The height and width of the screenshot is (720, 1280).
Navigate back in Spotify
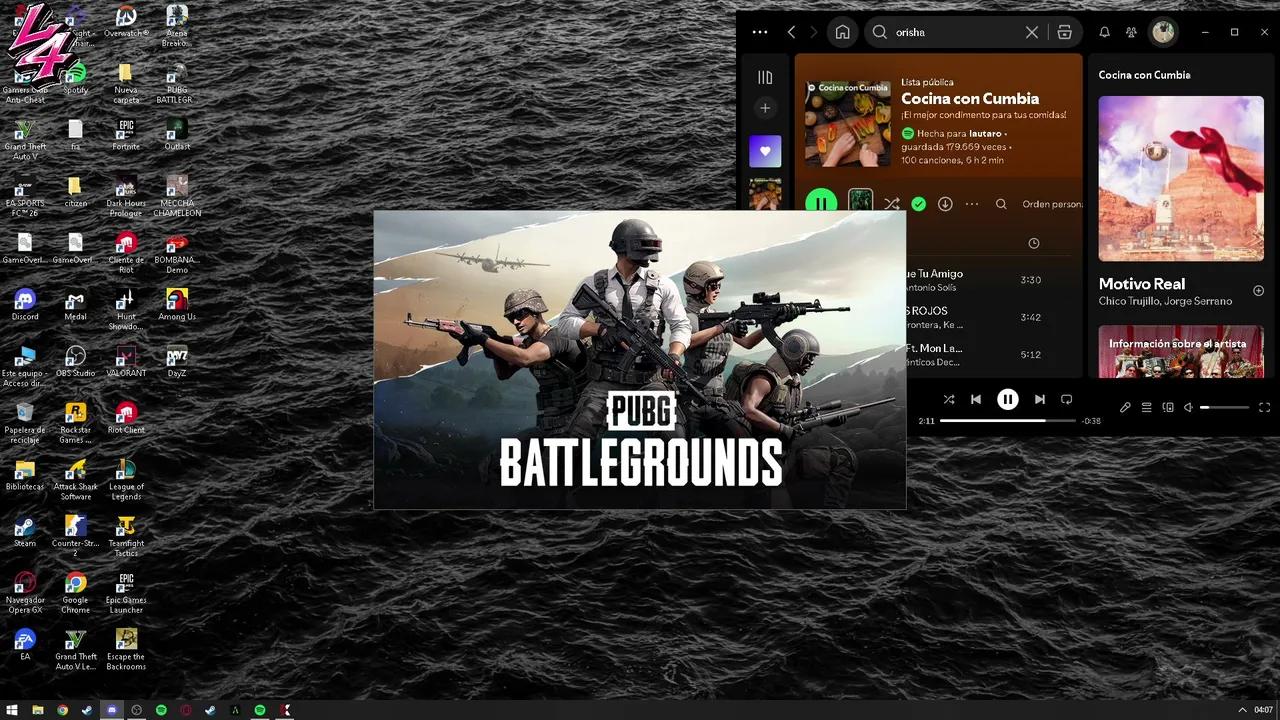coord(791,32)
